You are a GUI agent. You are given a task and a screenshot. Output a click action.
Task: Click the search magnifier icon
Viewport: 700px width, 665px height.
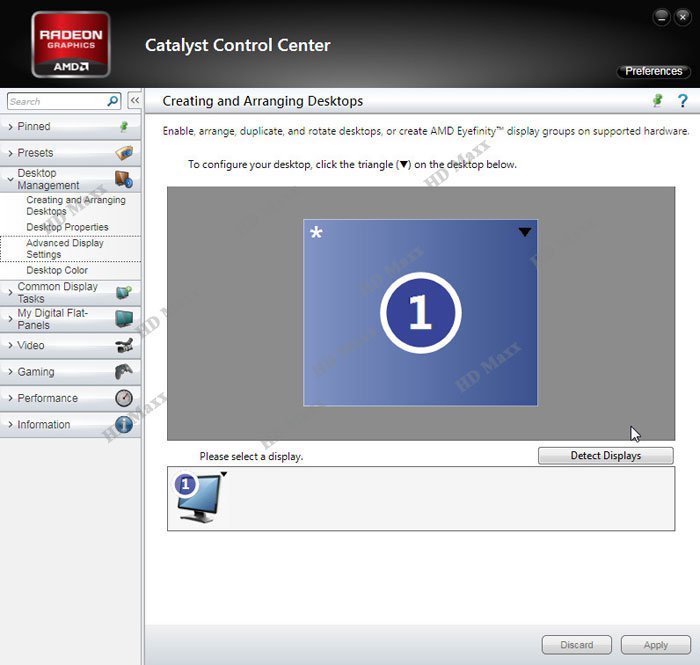tap(112, 101)
